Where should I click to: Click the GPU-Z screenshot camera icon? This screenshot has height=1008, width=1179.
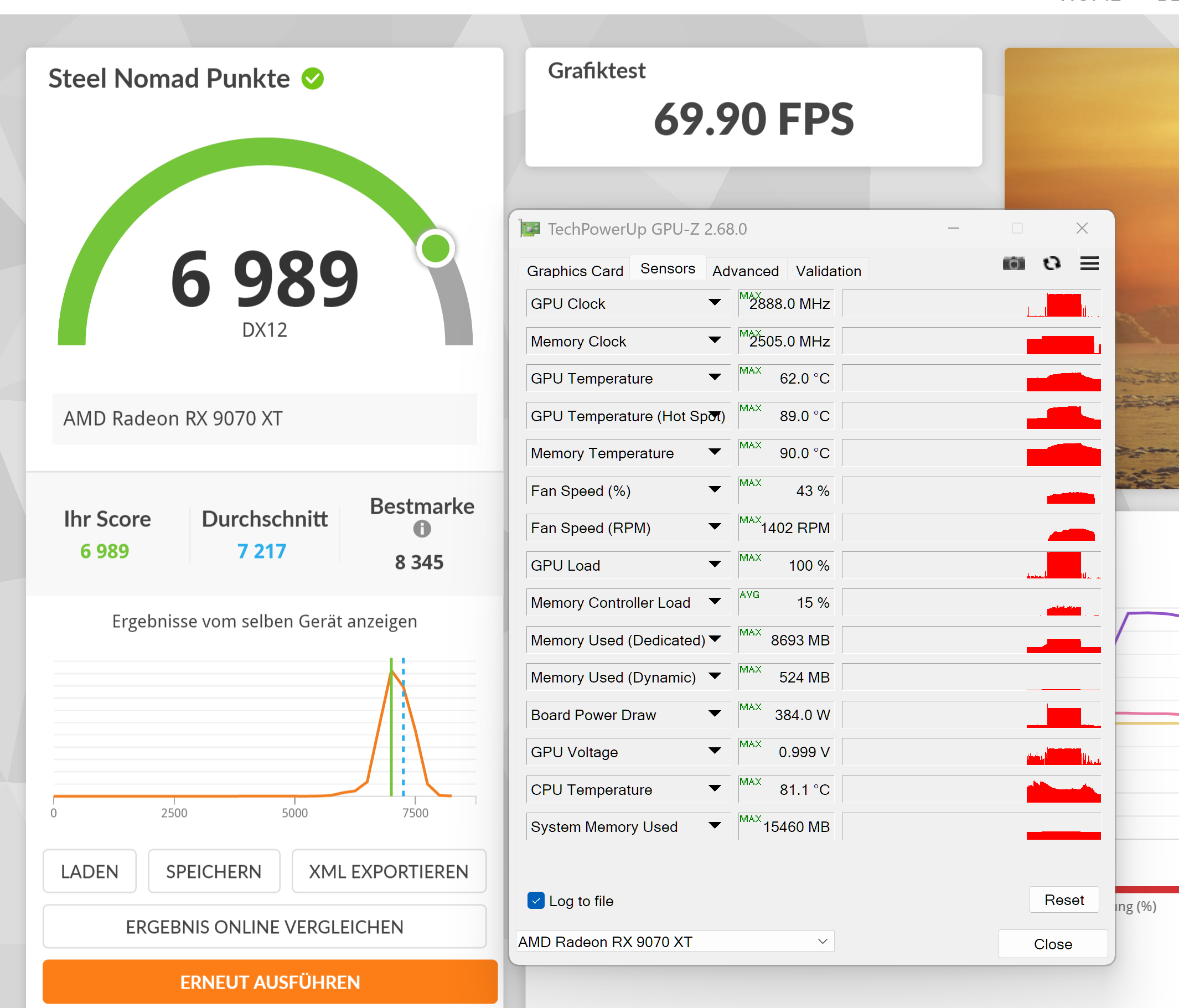(1013, 263)
